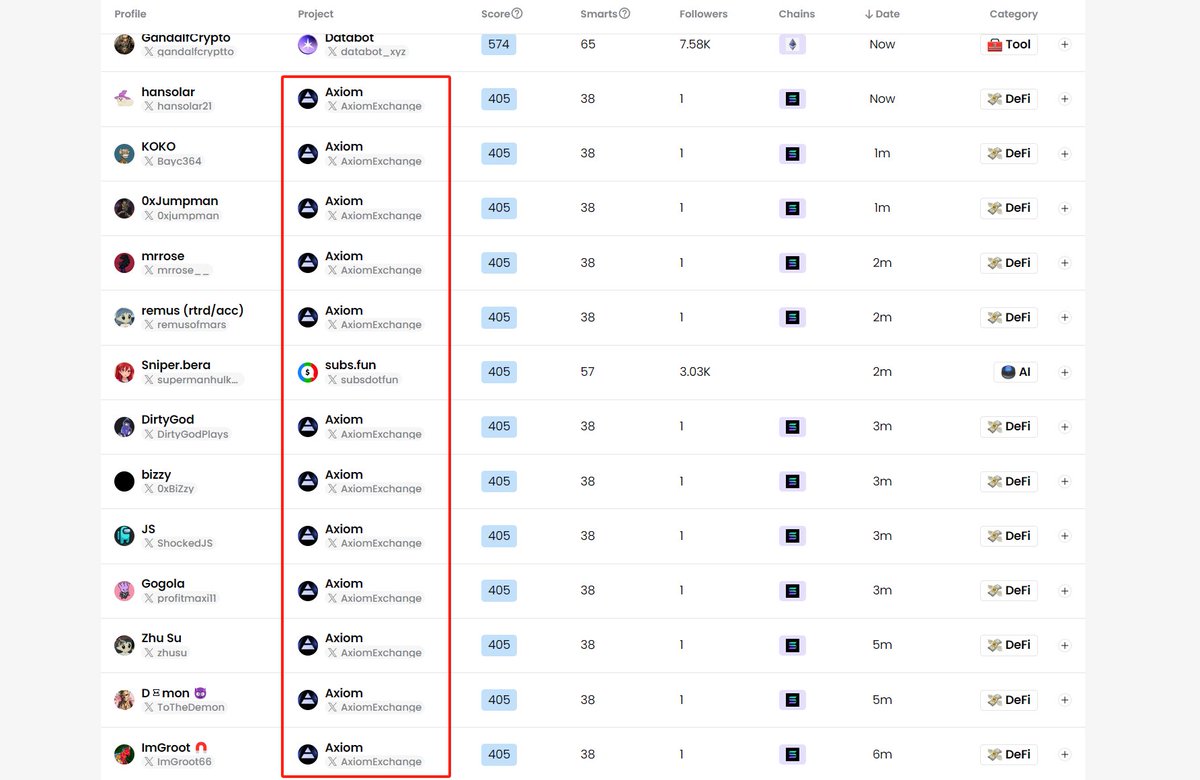Click the 405 score in Sniper.bera's row
This screenshot has width=1200, height=780.
pyautogui.click(x=499, y=372)
